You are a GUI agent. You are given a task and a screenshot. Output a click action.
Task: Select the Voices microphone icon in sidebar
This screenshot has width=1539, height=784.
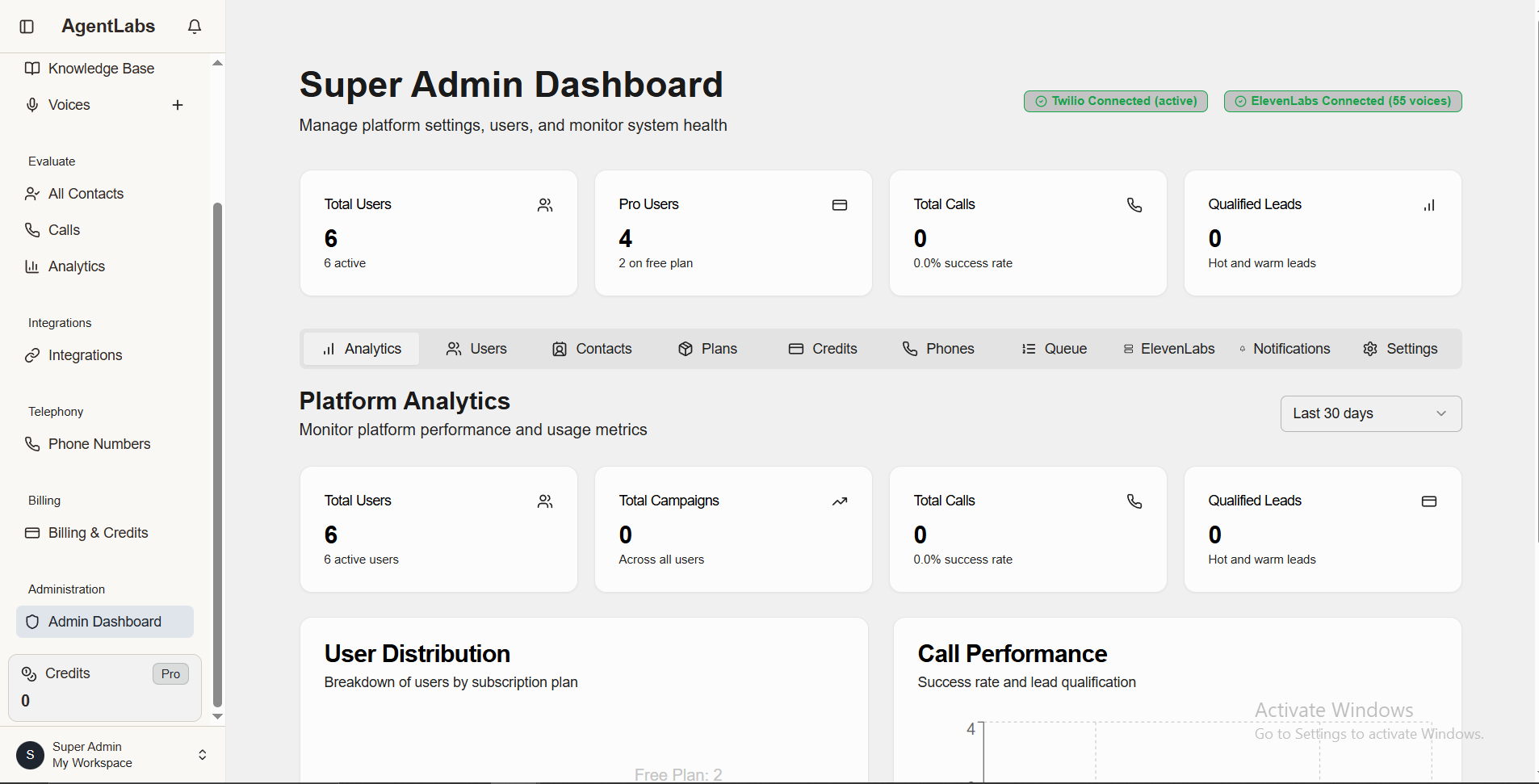[31, 104]
